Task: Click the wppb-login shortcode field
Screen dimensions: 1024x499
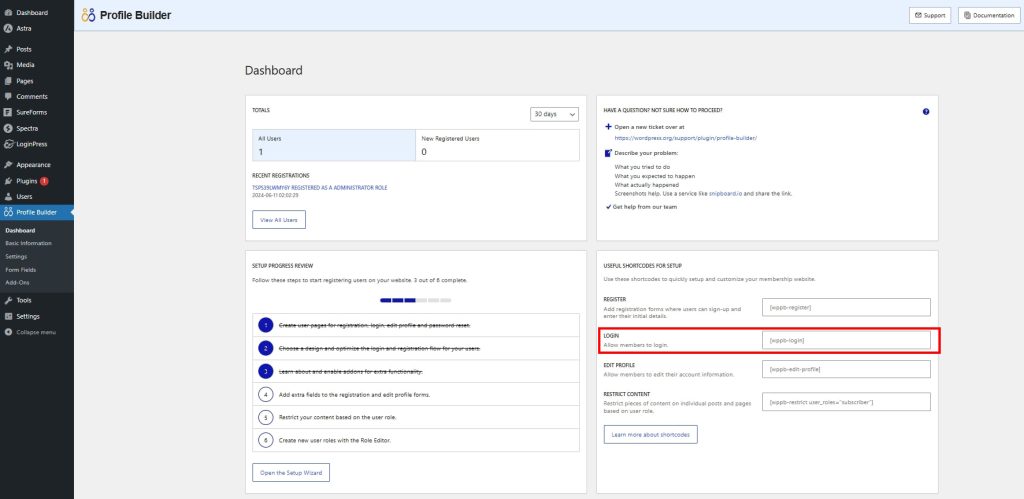Action: [846, 340]
